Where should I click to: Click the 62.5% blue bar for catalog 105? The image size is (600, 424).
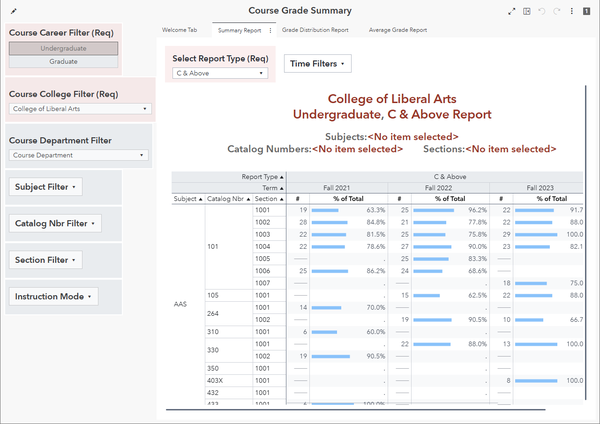[427, 295]
